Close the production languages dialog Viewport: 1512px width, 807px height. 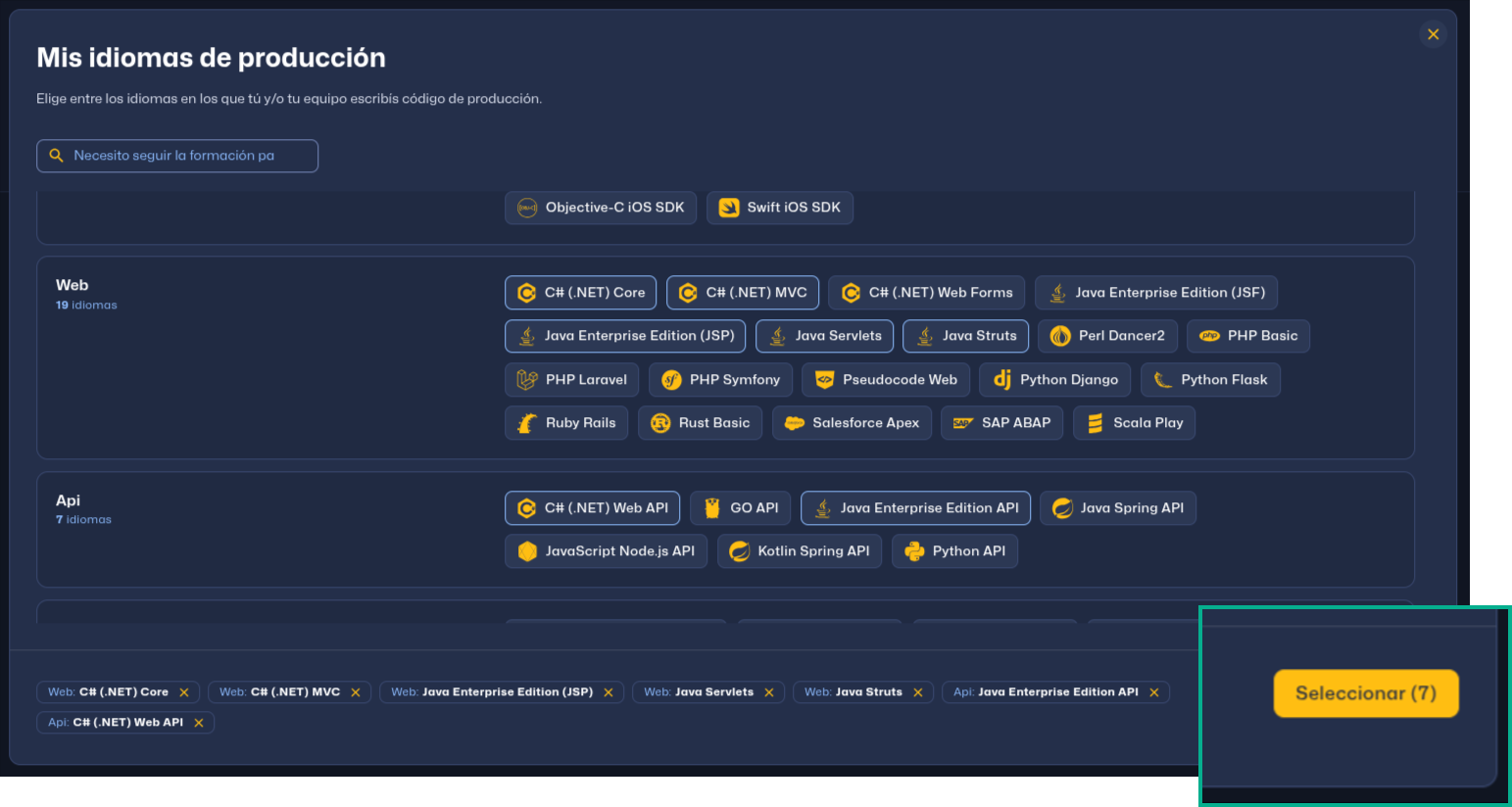1433,34
